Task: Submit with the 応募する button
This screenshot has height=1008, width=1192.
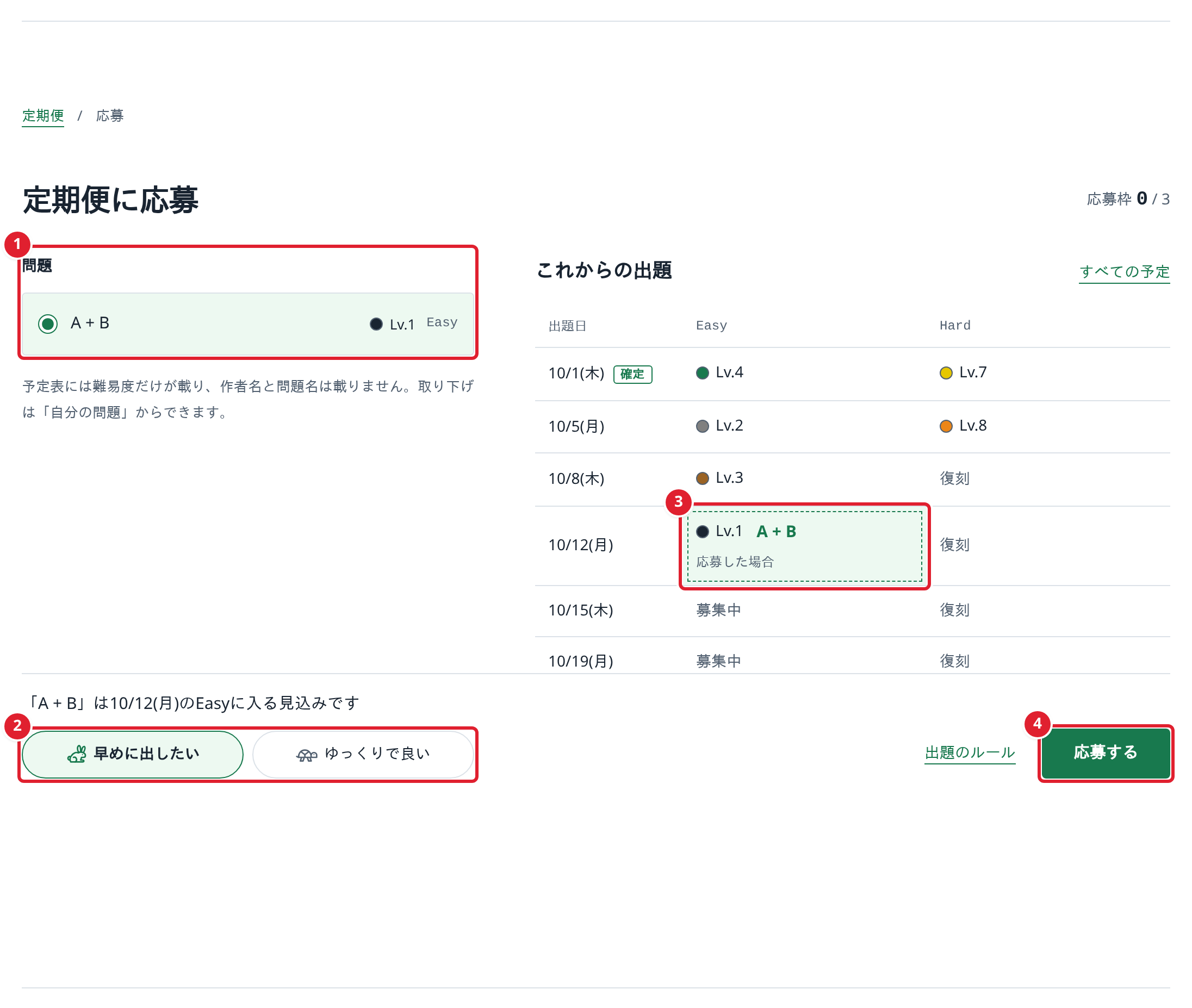Action: [x=1106, y=753]
